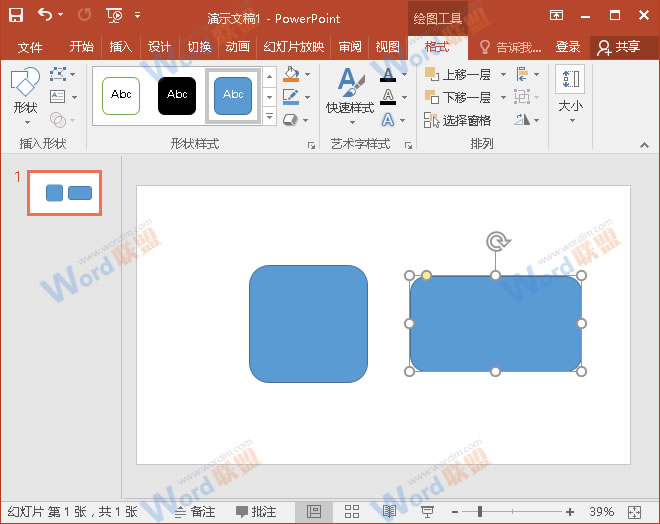Click the 选择窗格 button

[x=458, y=120]
